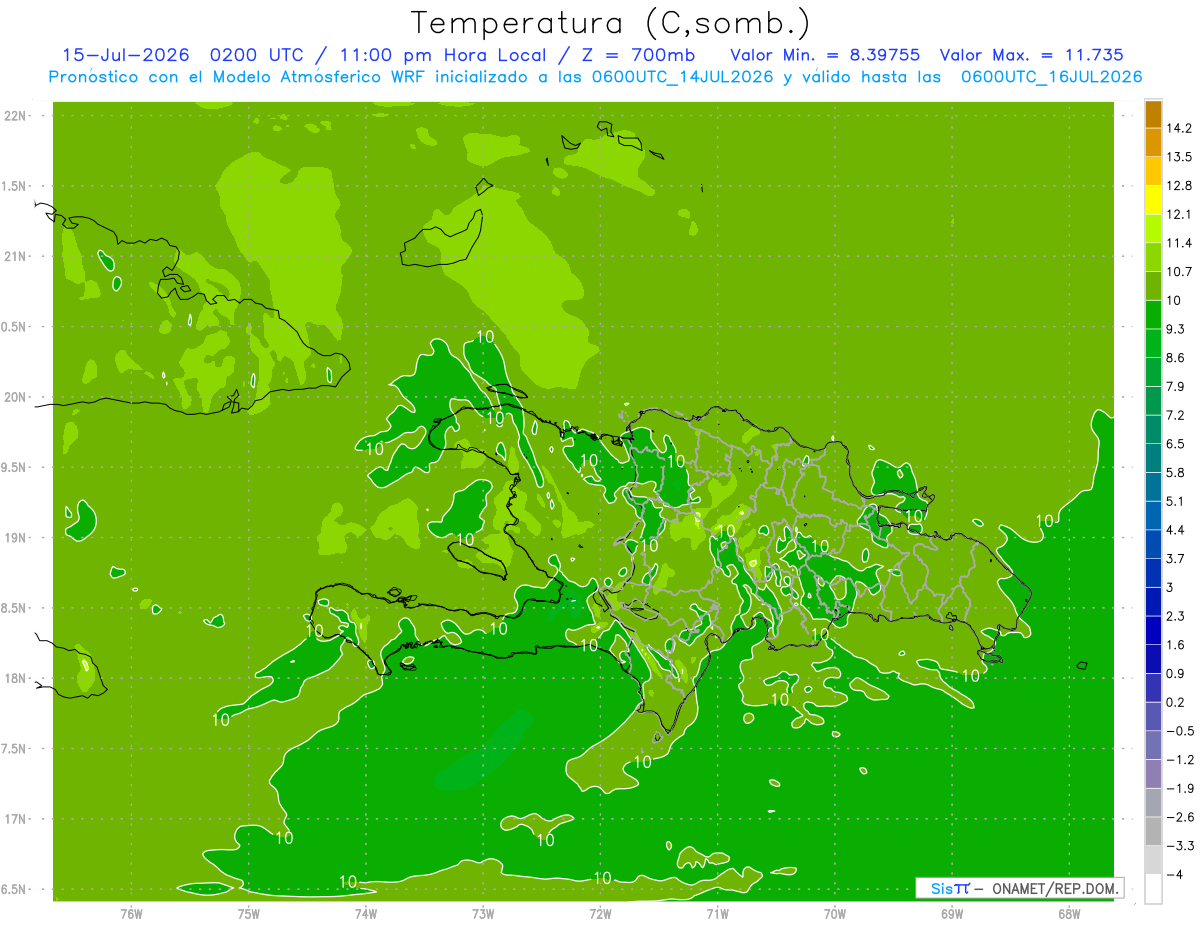Click the '72W' longitude label

point(600,914)
